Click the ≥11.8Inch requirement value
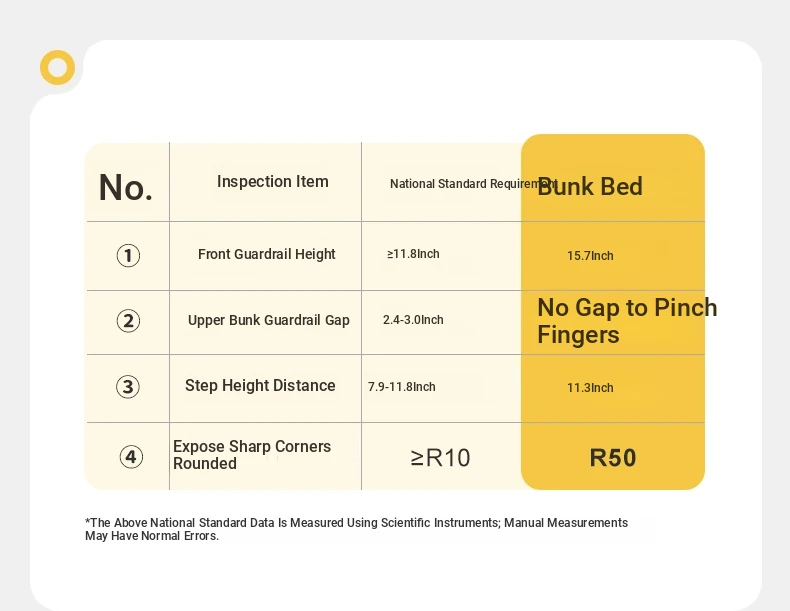Viewport: 790px width, 611px height. [x=413, y=254]
